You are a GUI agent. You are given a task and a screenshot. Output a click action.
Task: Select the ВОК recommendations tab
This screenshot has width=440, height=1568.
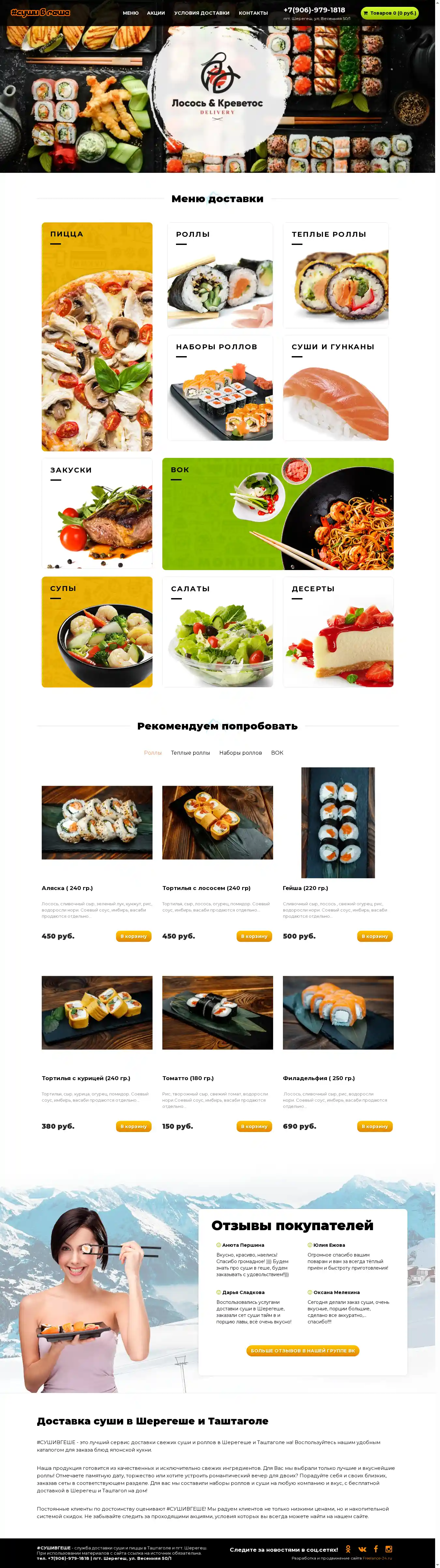tap(277, 753)
